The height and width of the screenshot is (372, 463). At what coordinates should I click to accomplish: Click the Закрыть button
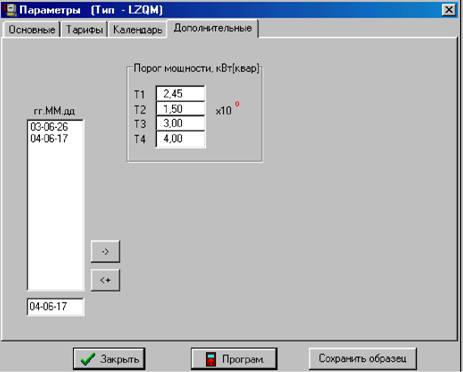tap(109, 359)
